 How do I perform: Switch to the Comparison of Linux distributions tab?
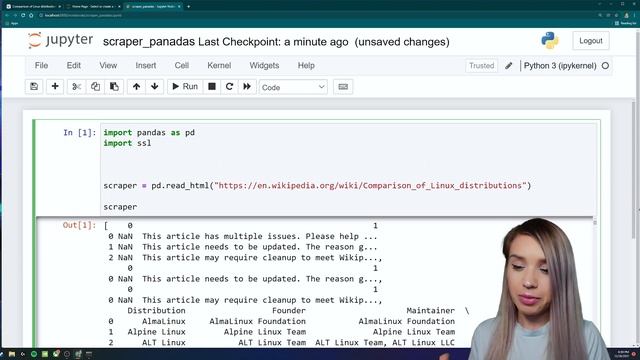(33, 7)
